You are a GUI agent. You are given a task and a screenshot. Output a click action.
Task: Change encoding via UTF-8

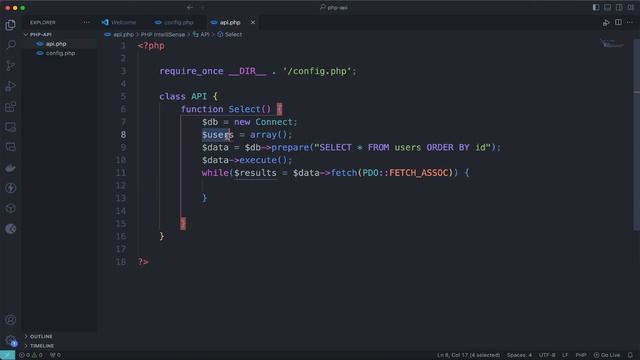click(547, 355)
